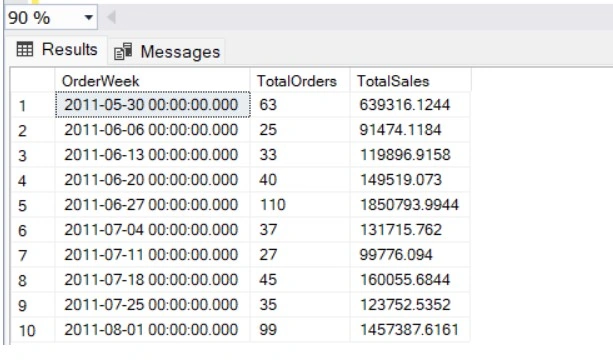Screen dimensions: 613x362
Task: Click TotalSales value 1457387.6161
Action: coord(410,330)
